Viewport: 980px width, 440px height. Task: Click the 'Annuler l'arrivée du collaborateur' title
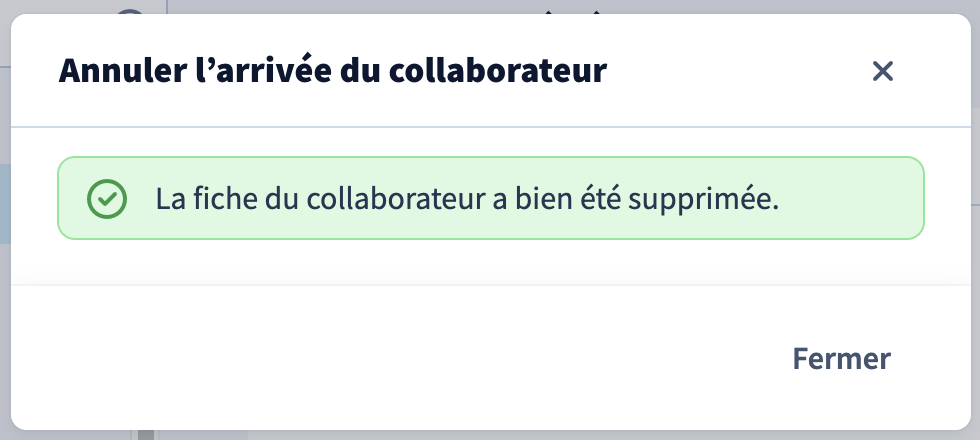pos(332,70)
